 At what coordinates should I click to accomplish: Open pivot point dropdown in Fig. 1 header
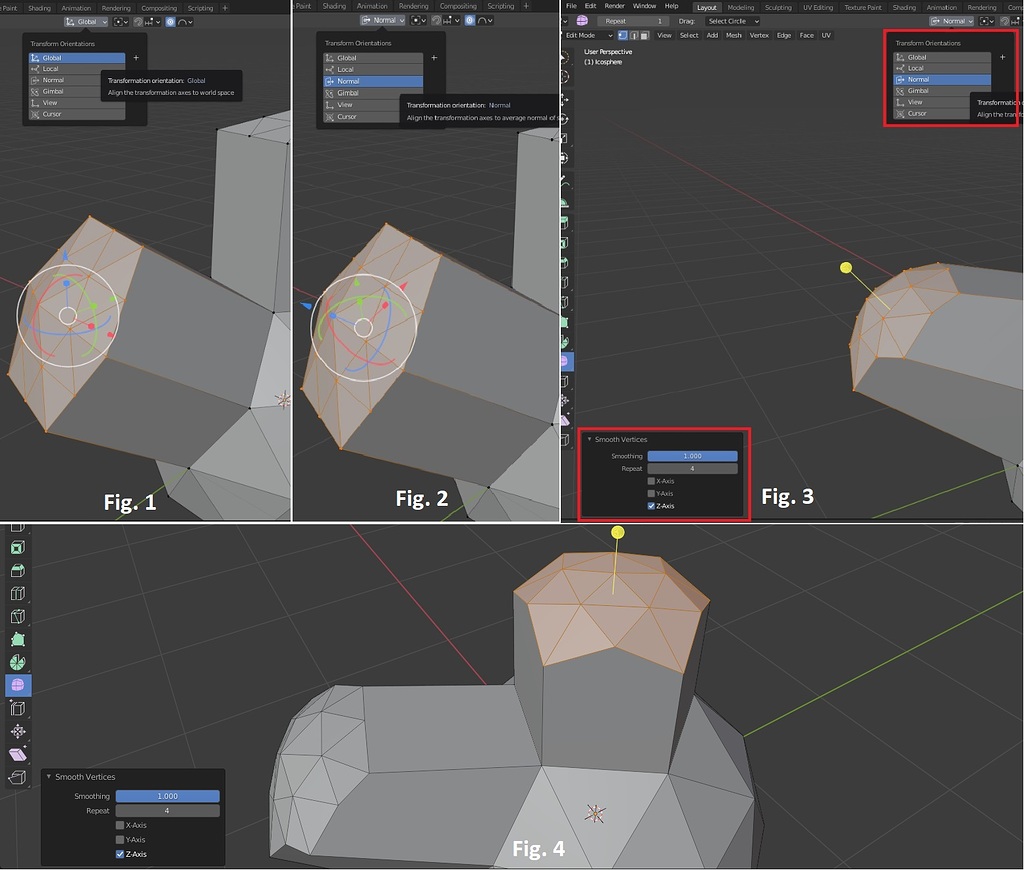pyautogui.click(x=121, y=22)
